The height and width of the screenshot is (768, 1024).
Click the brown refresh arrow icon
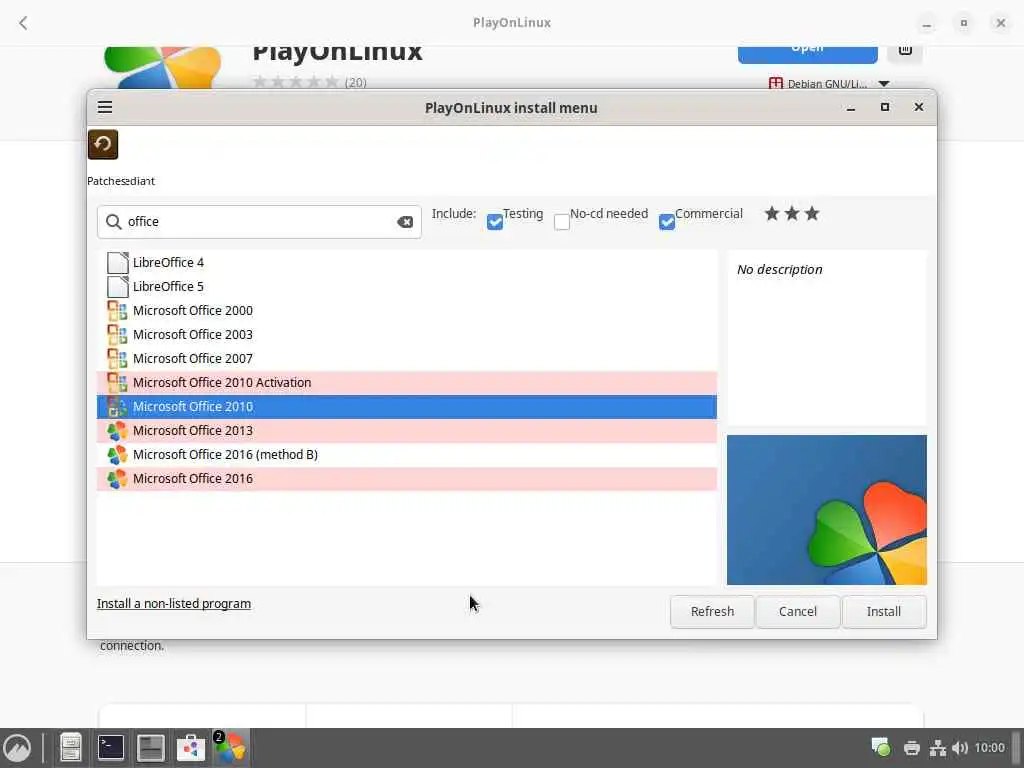coord(103,144)
